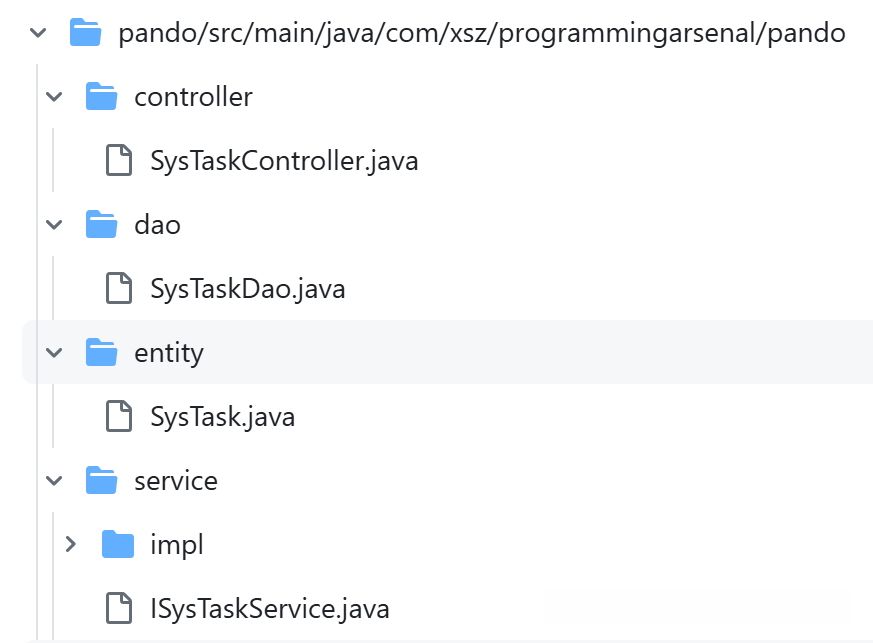The width and height of the screenshot is (873, 643).
Task: Click the file icon for SysTaskDao.java
Action: [119, 288]
